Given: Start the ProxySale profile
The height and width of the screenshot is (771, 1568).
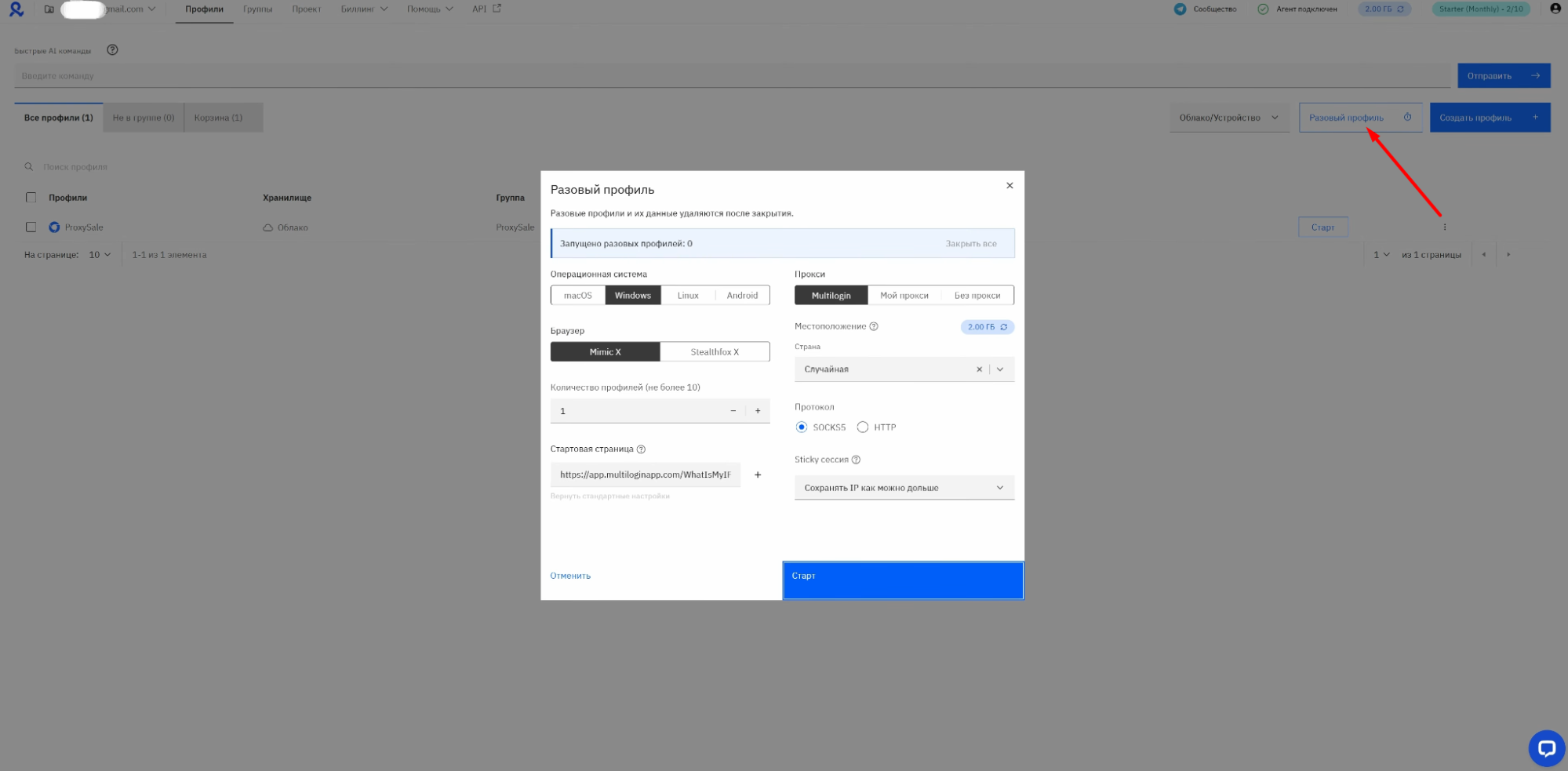Looking at the screenshot, I should (x=1322, y=227).
